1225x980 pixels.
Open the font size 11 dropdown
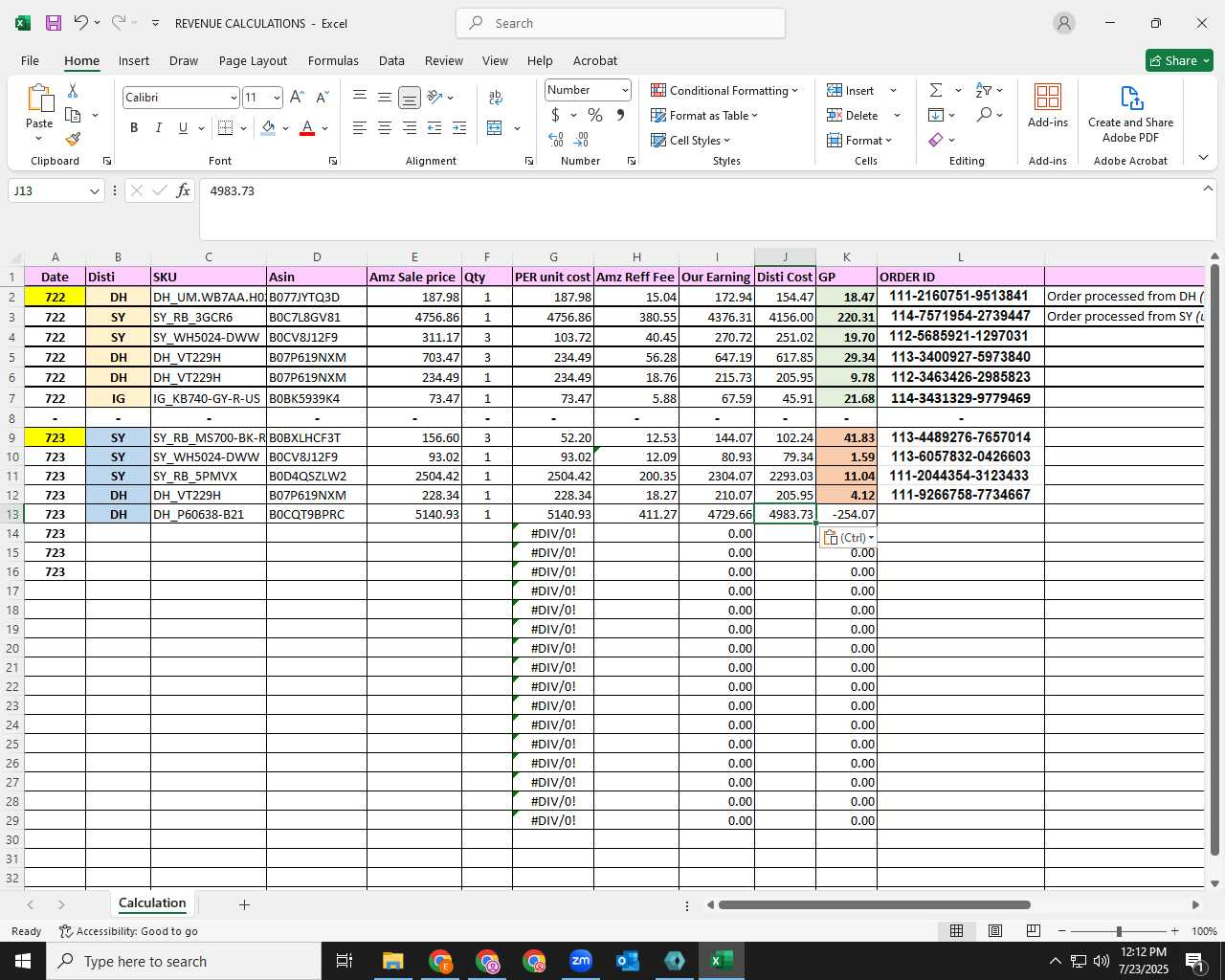click(277, 98)
